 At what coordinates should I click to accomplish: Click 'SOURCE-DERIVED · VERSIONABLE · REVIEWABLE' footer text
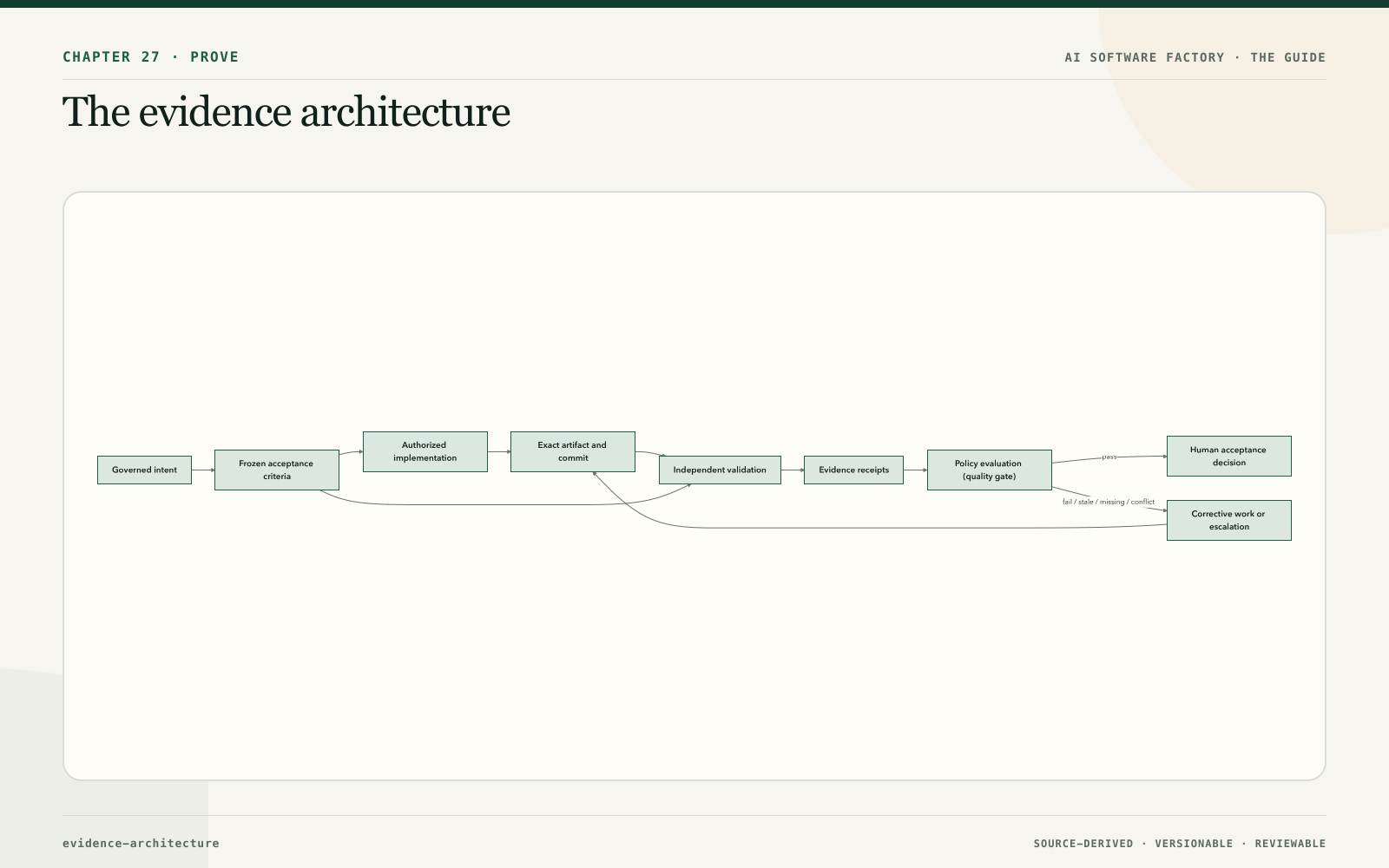point(1180,844)
